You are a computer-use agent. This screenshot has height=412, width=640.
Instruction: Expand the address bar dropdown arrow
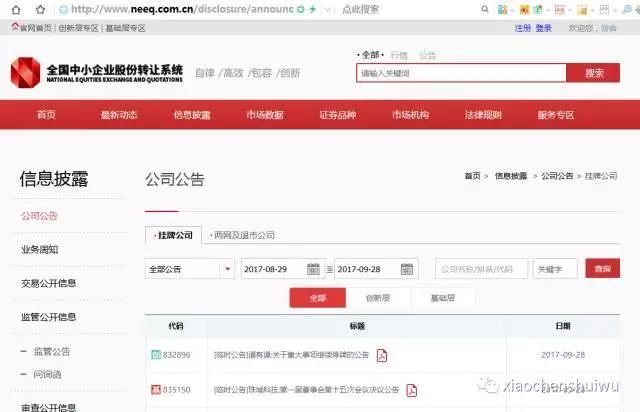[x=327, y=9]
